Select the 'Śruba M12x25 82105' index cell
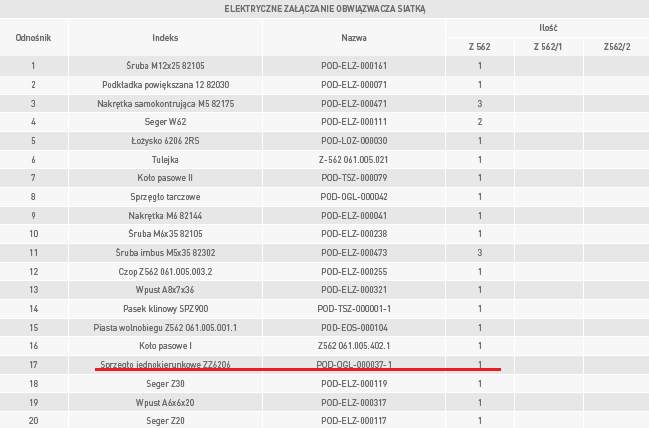This screenshot has width=649, height=428. (165, 66)
